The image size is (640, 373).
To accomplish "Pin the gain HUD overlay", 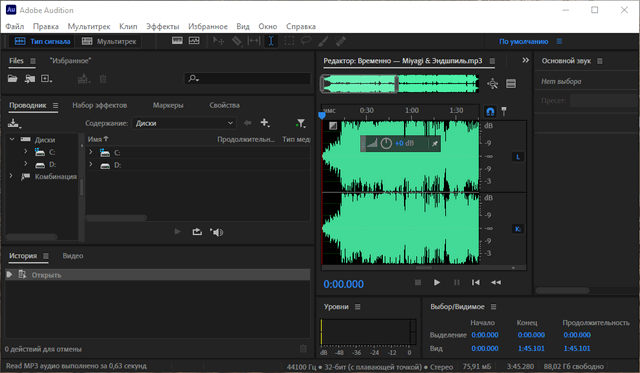I will [x=435, y=144].
